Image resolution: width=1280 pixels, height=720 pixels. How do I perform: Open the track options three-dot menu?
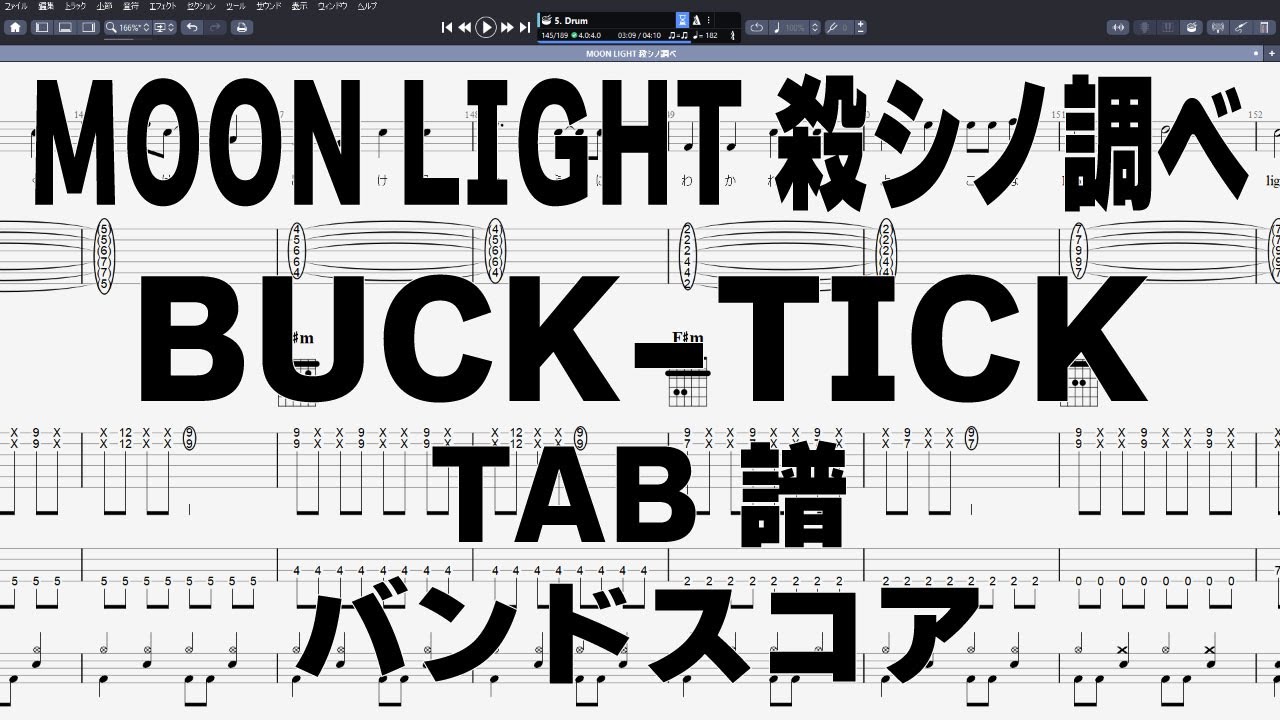(x=709, y=19)
